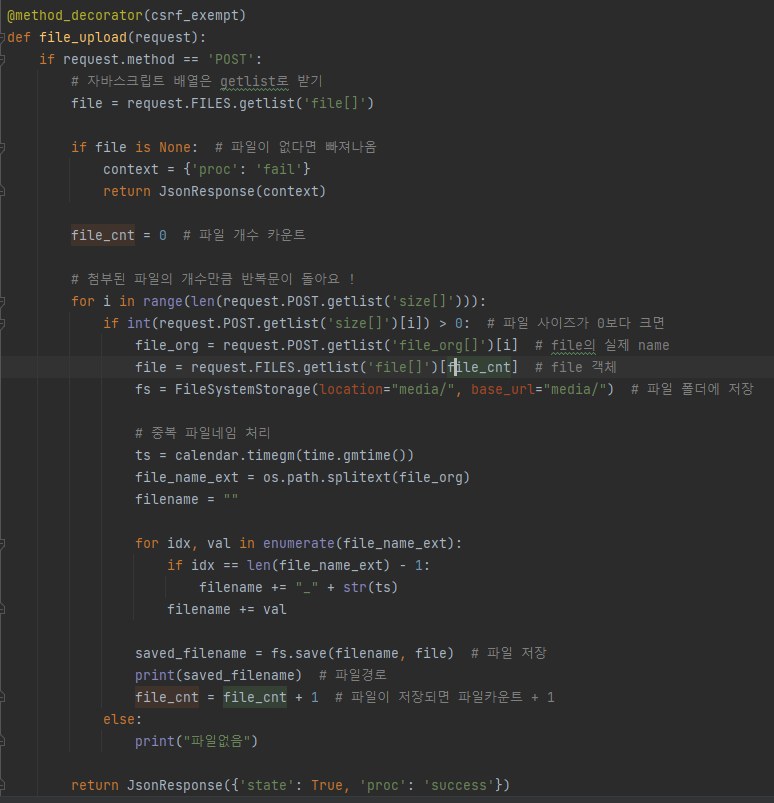Click the '# 중복 파일네임 처리' comment
Image resolution: width=774 pixels, height=803 pixels.
[x=203, y=433]
